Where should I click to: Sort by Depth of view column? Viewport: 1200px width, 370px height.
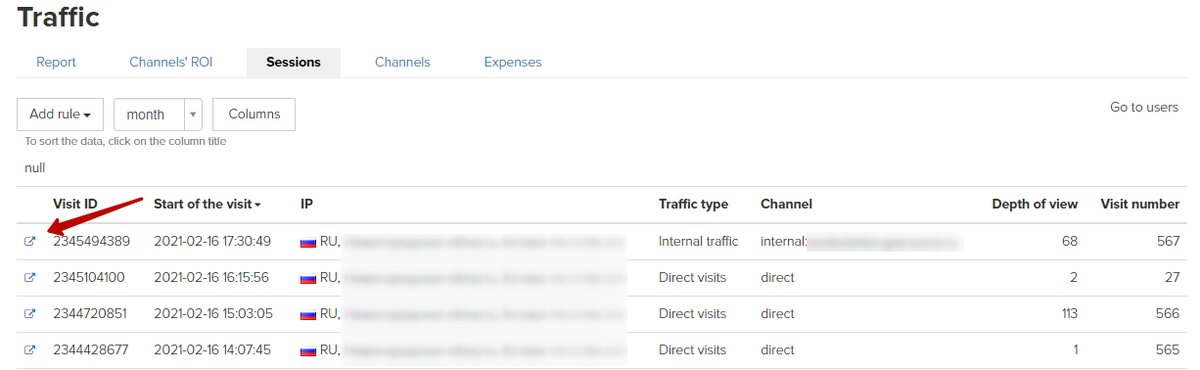(1035, 204)
